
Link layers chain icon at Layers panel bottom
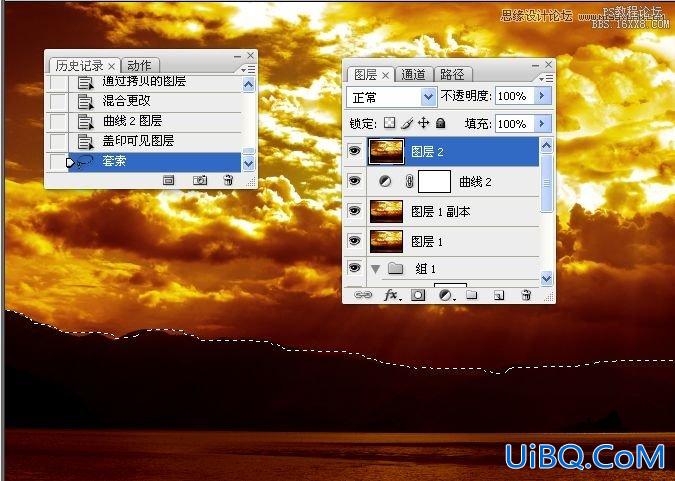coord(363,295)
